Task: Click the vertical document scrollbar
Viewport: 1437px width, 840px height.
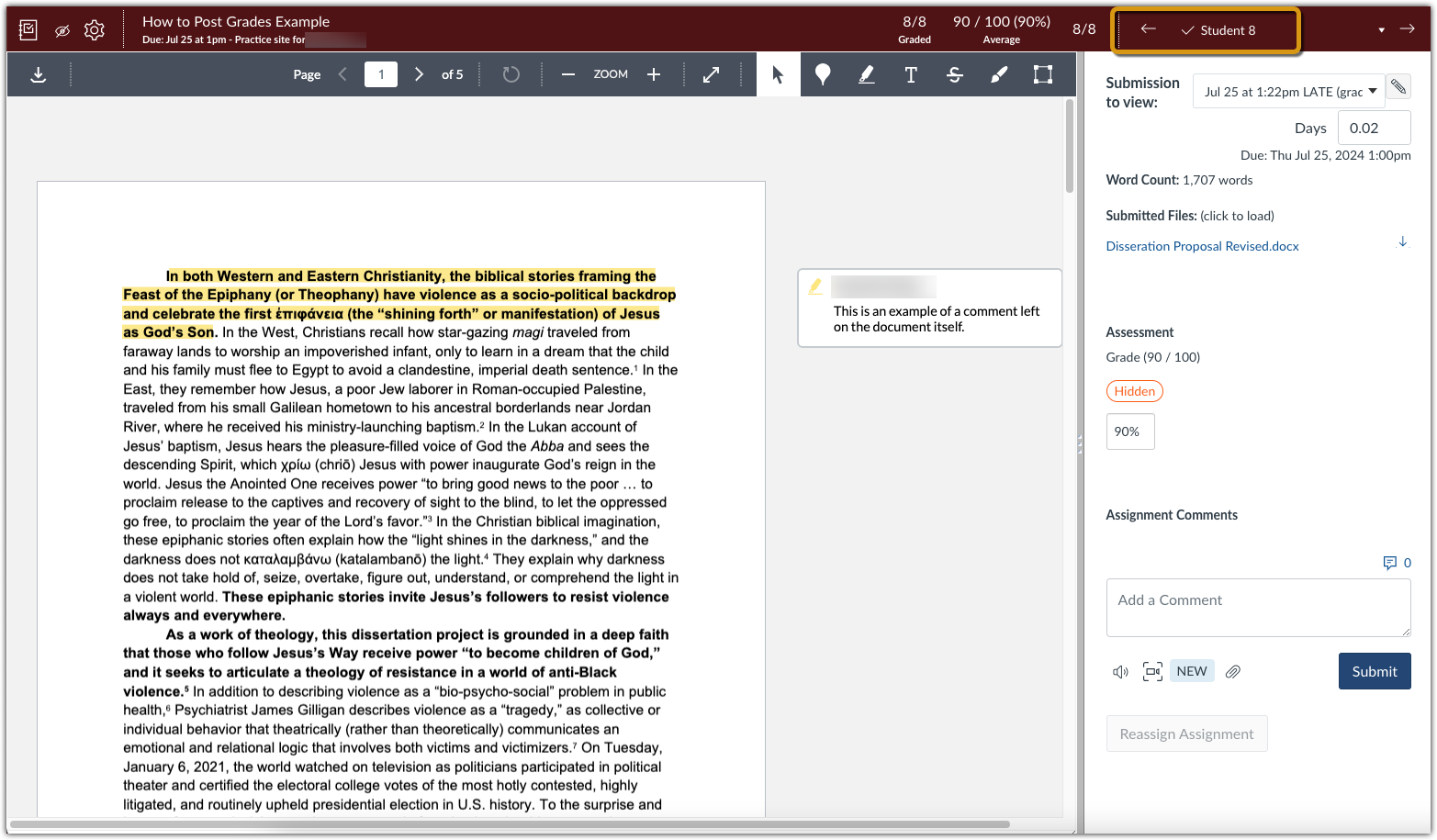Action: point(1069,147)
